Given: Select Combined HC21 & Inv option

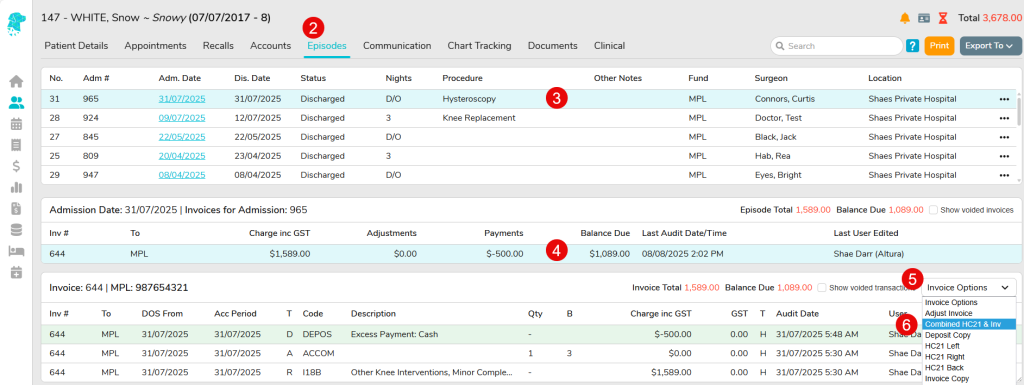Looking at the screenshot, I should 968,324.
